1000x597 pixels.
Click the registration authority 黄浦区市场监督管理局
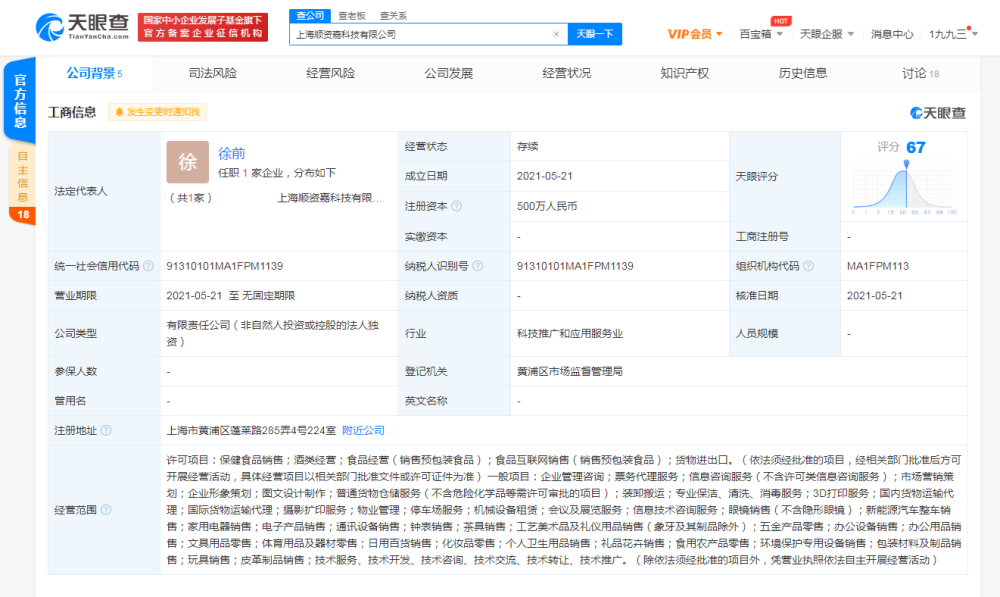[570, 371]
